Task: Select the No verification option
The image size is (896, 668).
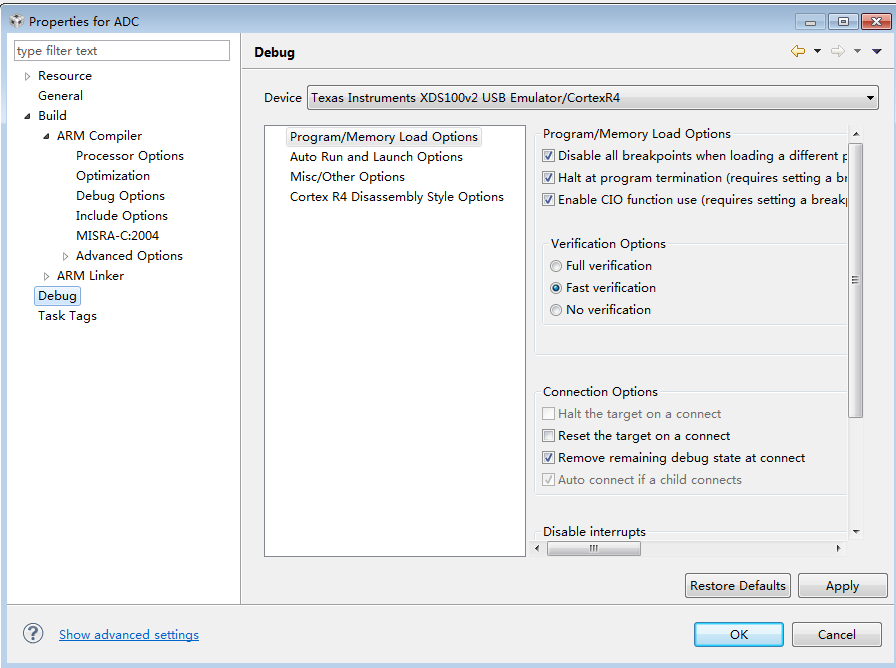Action: (x=556, y=310)
